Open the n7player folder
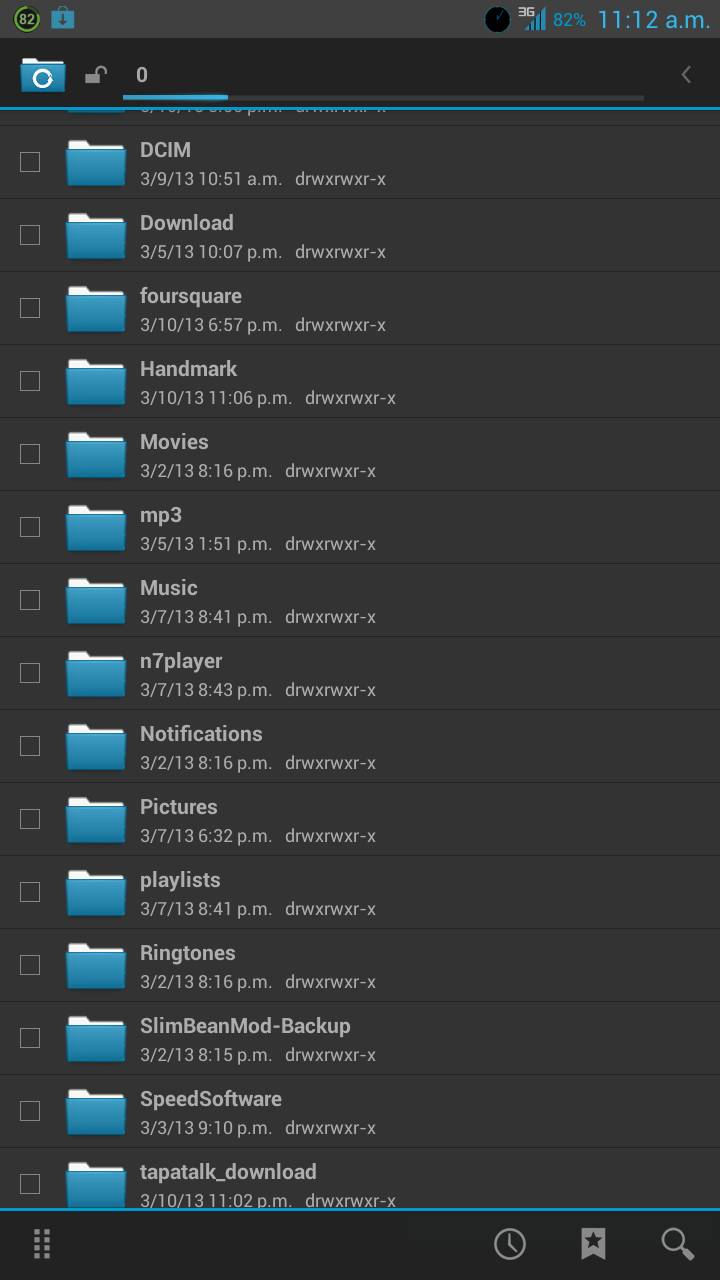The image size is (720, 1280). point(360,673)
